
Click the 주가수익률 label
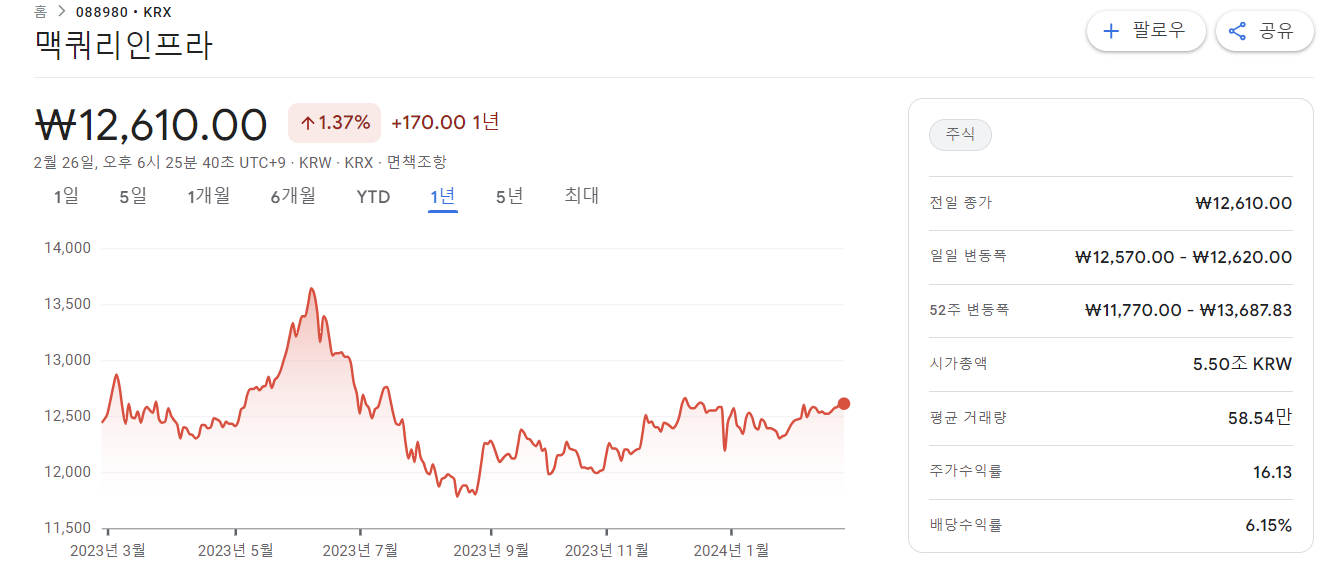pyautogui.click(x=965, y=471)
